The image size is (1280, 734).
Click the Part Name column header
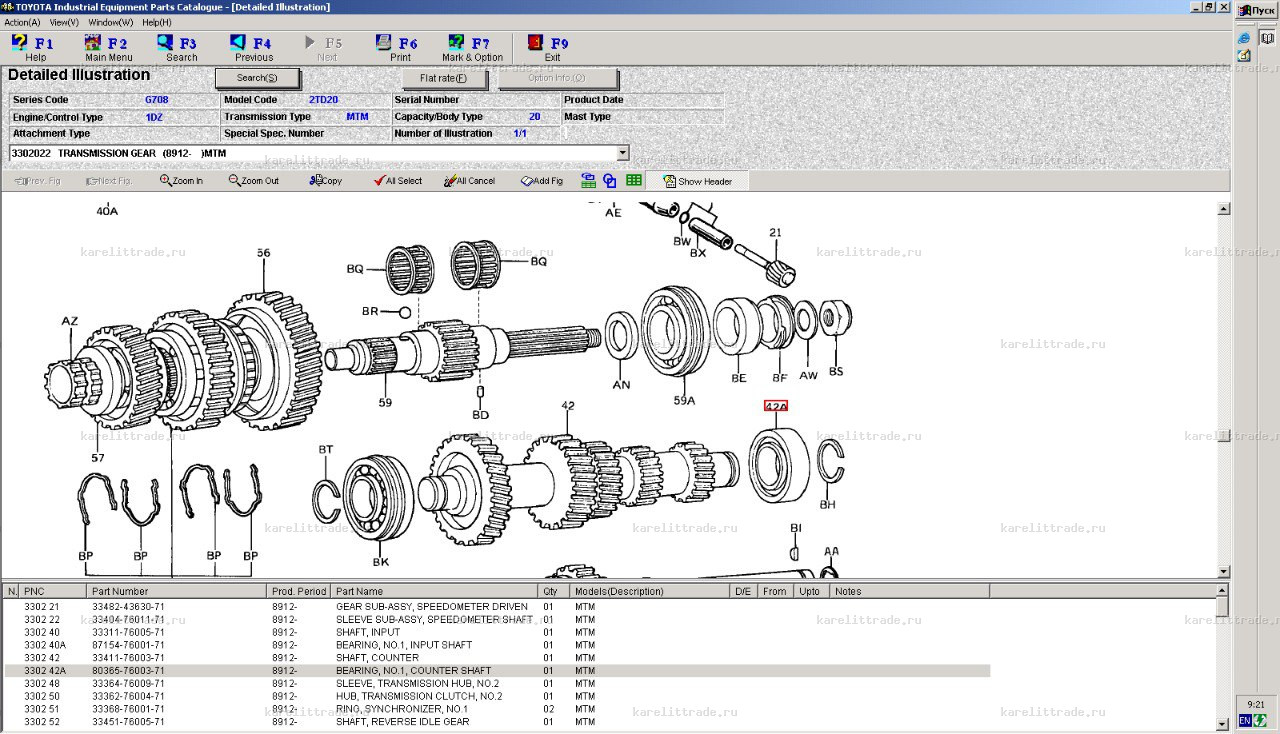(x=435, y=591)
